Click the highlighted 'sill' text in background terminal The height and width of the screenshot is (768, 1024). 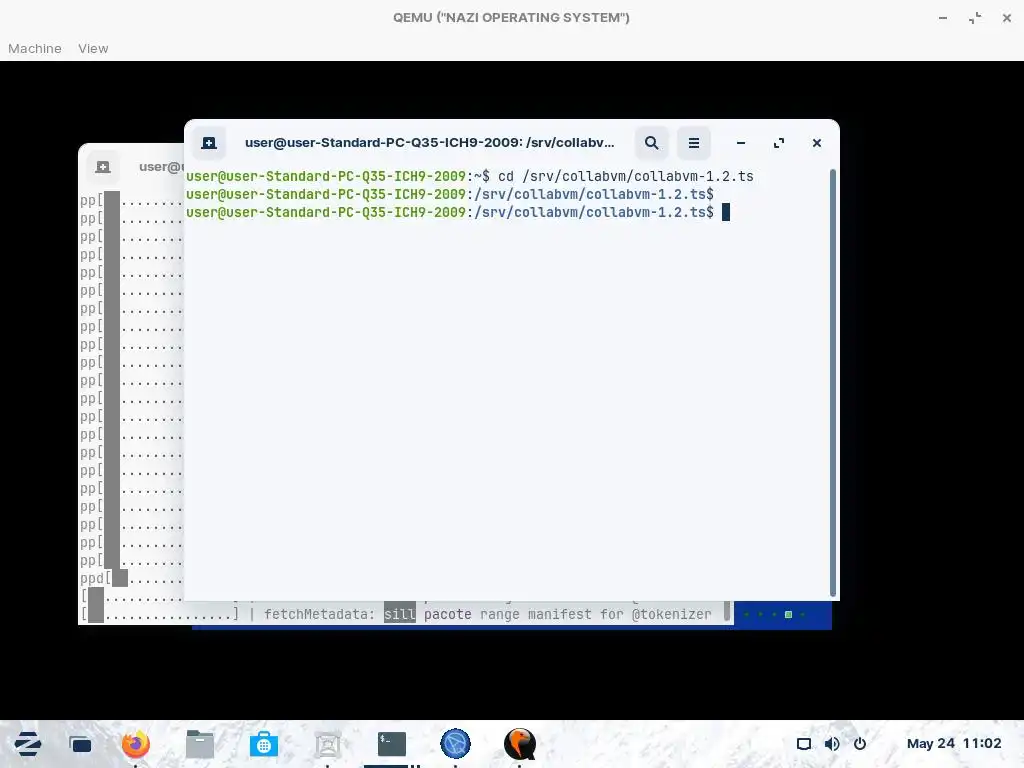pyautogui.click(x=400, y=615)
